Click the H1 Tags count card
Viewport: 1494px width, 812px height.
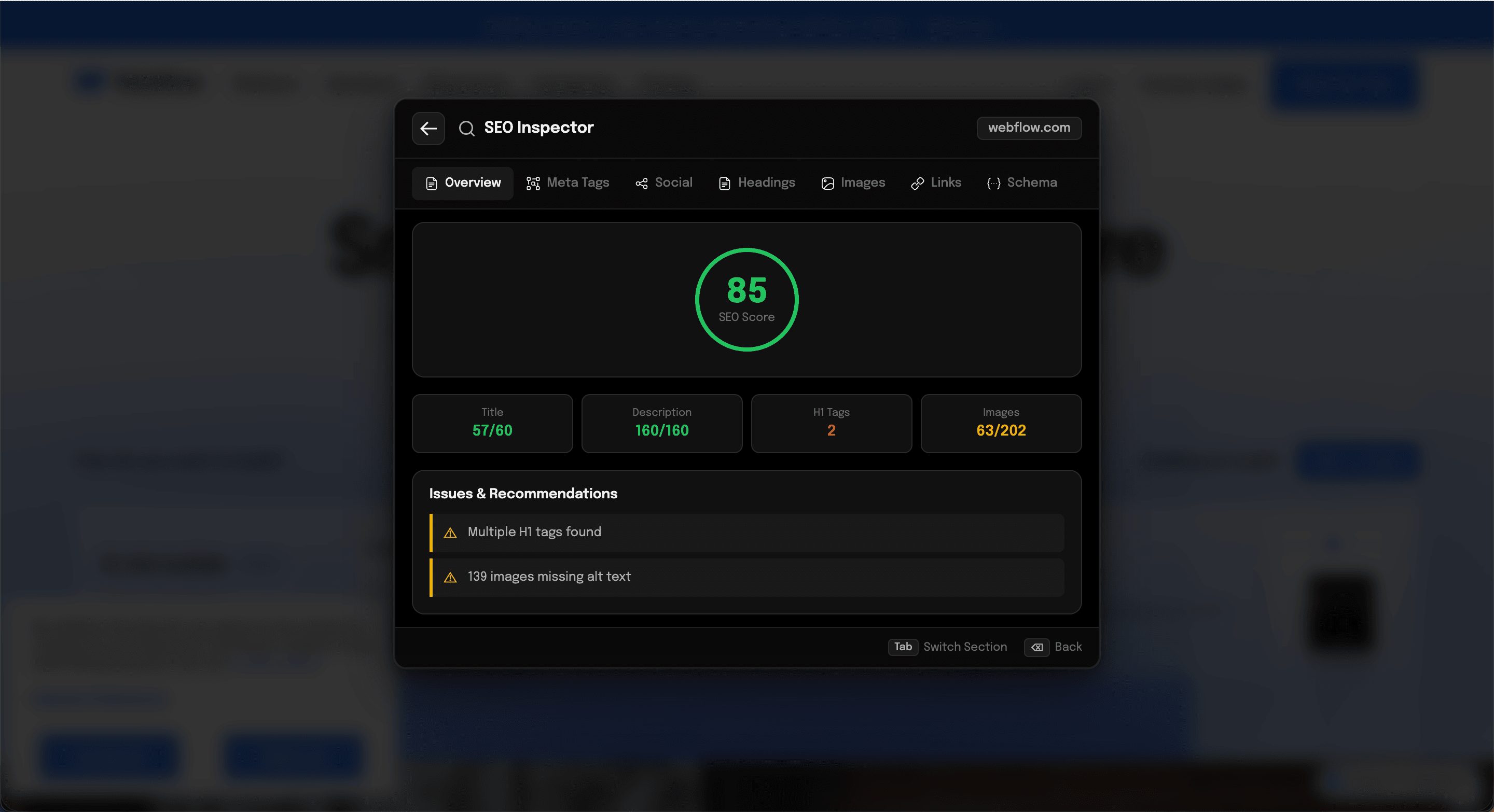[831, 423]
